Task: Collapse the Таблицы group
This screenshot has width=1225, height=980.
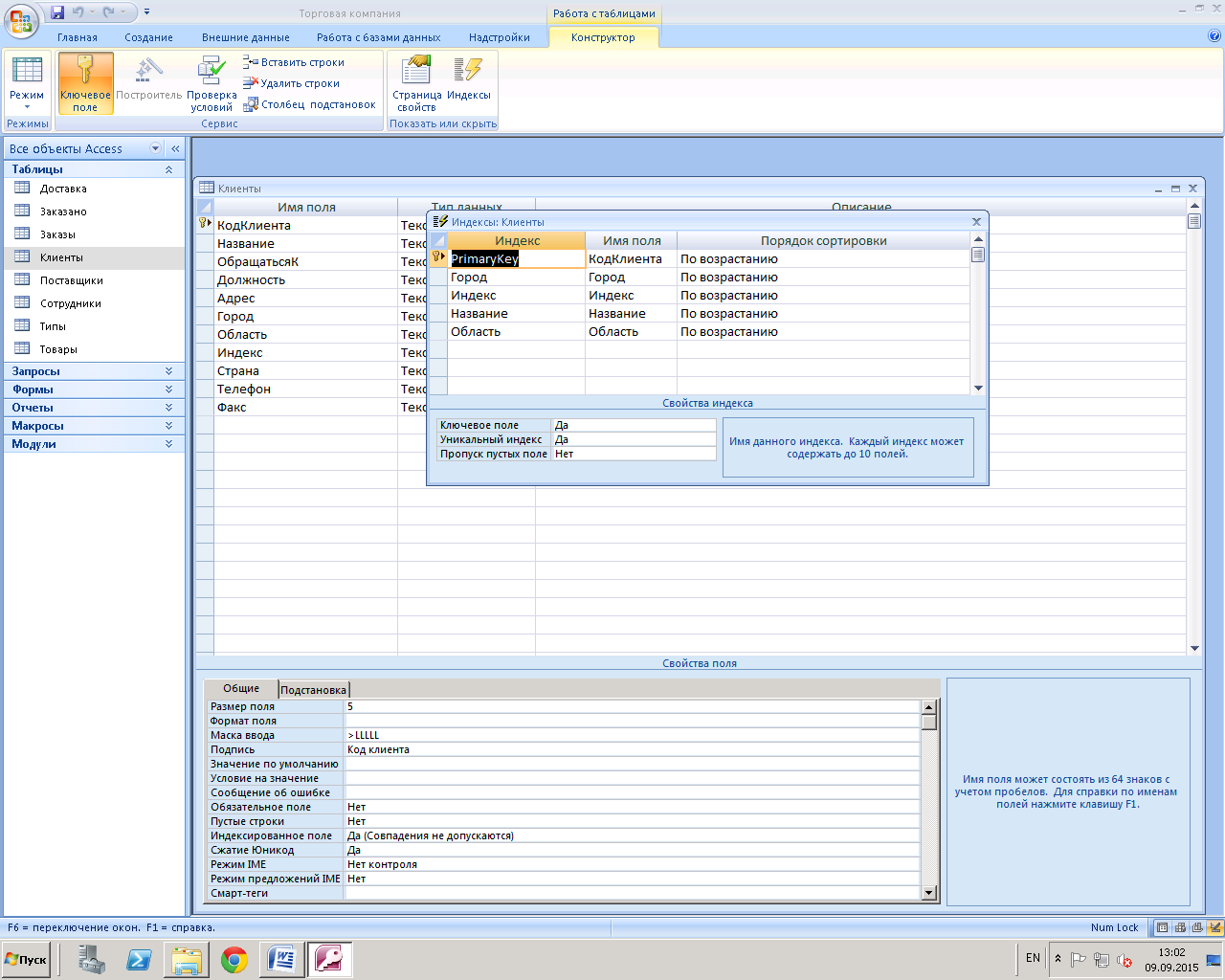Action: [x=168, y=169]
